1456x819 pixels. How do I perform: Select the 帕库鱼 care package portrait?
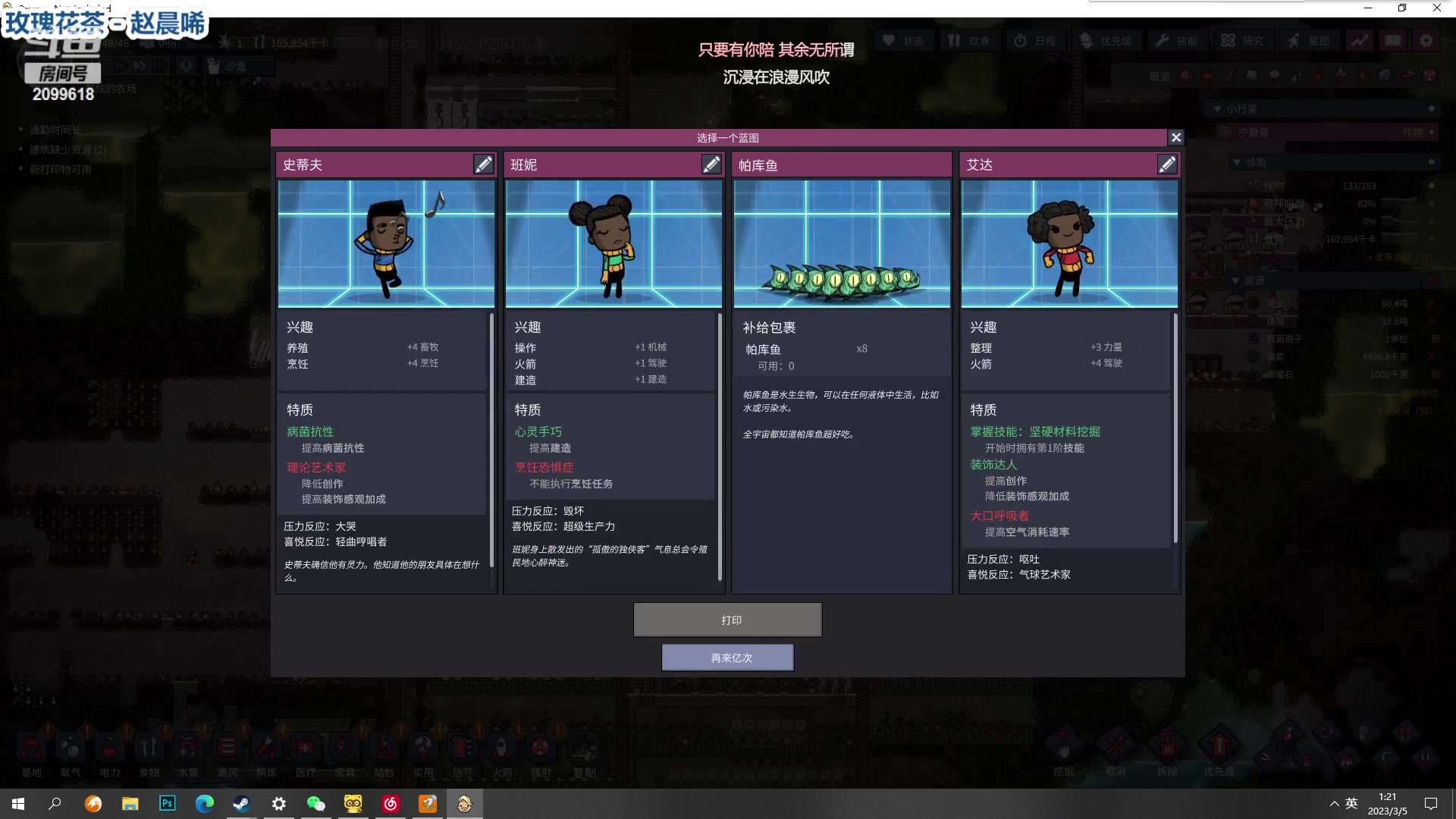click(x=842, y=243)
